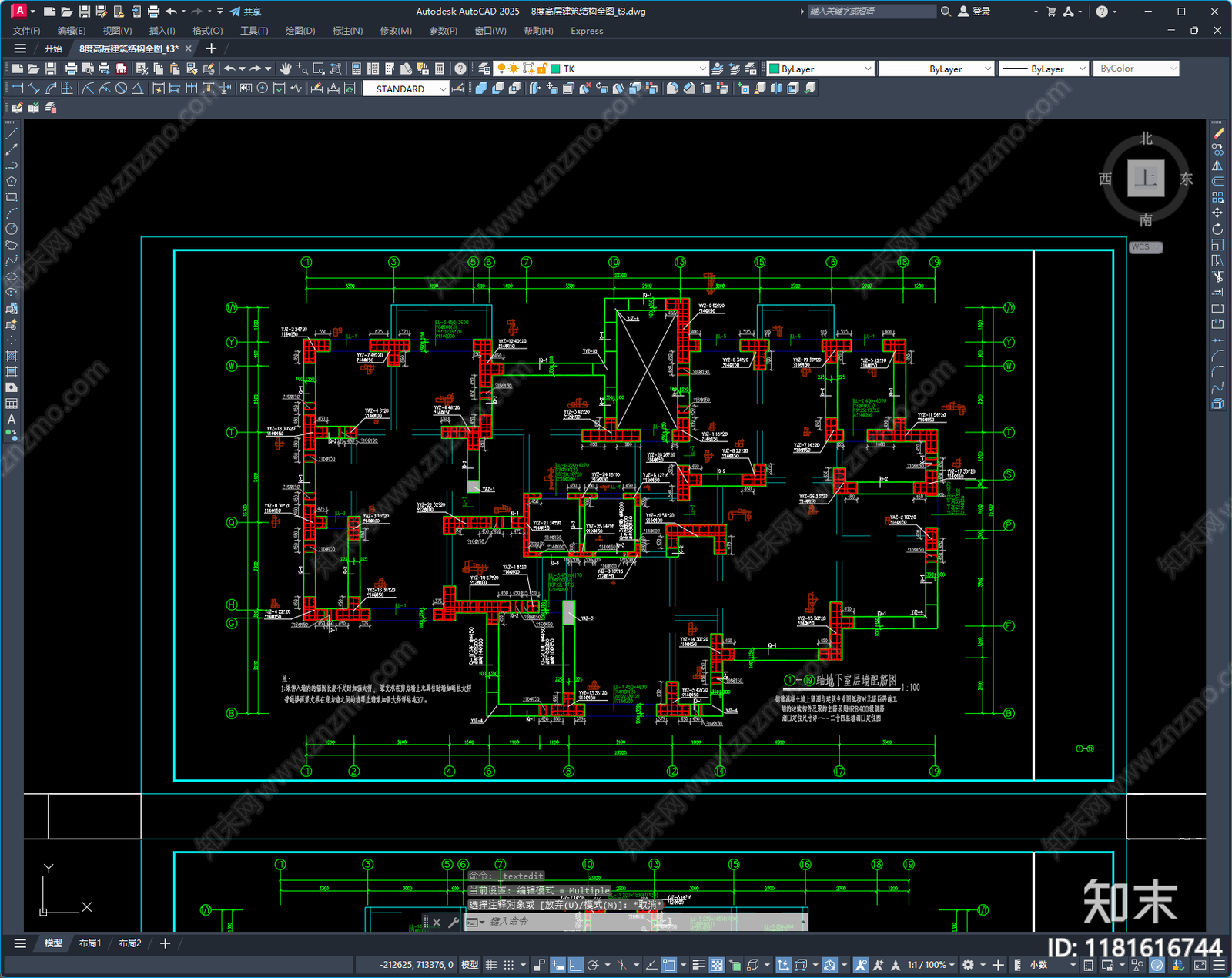Select the Hatch tool
This screenshot has height=978, width=1232.
tap(12, 356)
